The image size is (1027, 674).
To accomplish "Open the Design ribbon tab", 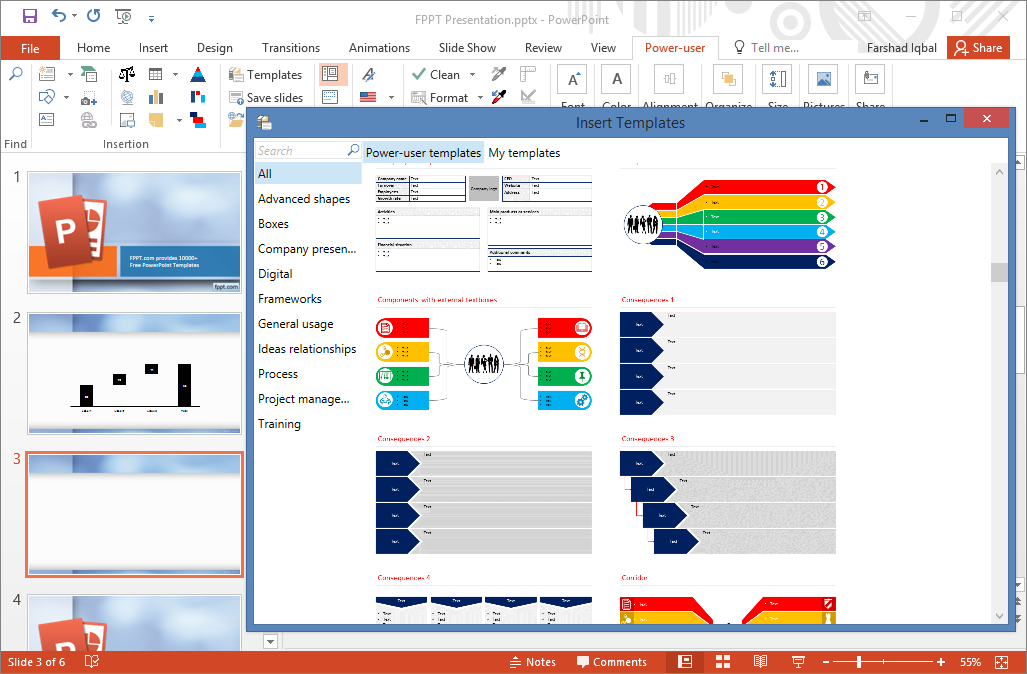I will pos(213,47).
